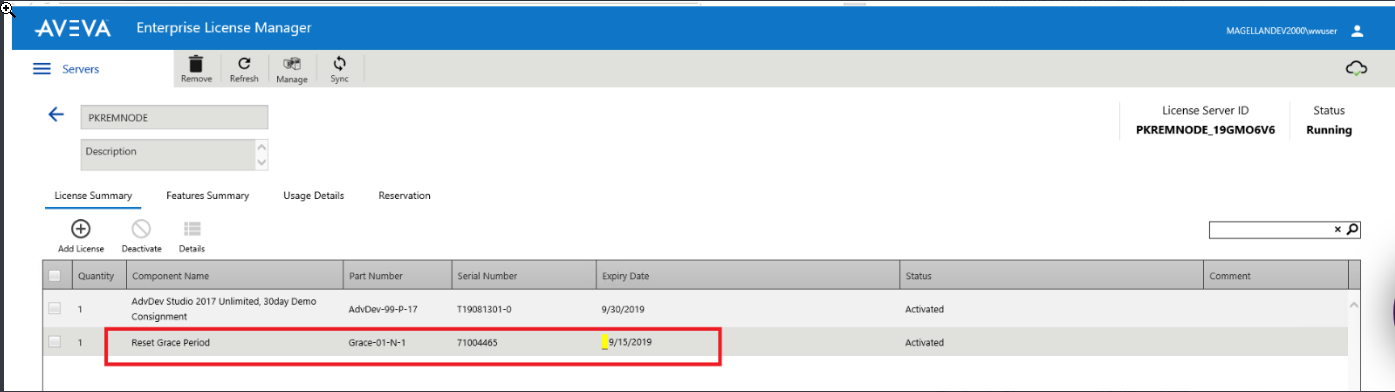This screenshot has width=1395, height=392.
Task: Open license Details icon
Action: 192,229
